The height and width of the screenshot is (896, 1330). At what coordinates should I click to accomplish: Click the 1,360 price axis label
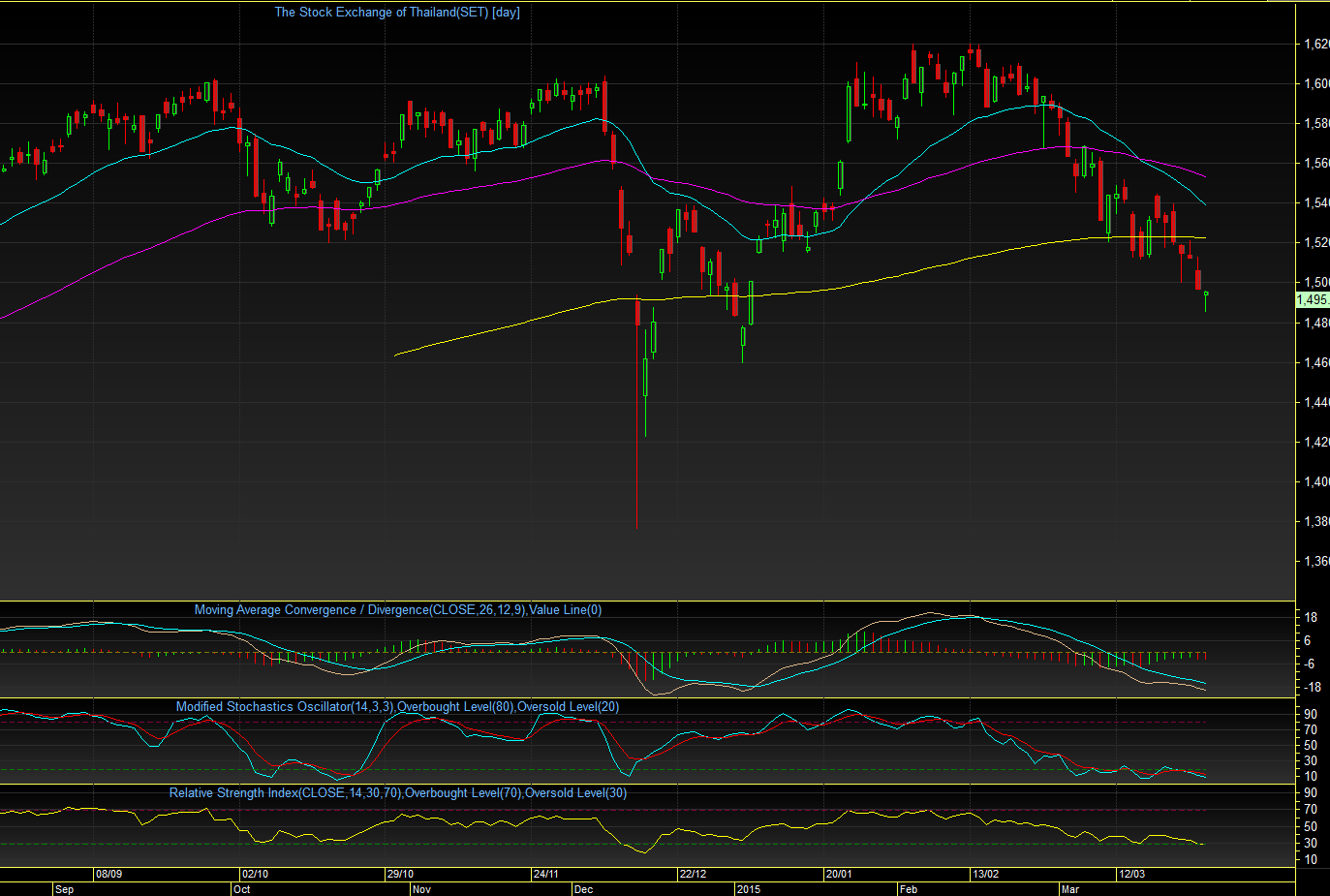coord(1316,561)
